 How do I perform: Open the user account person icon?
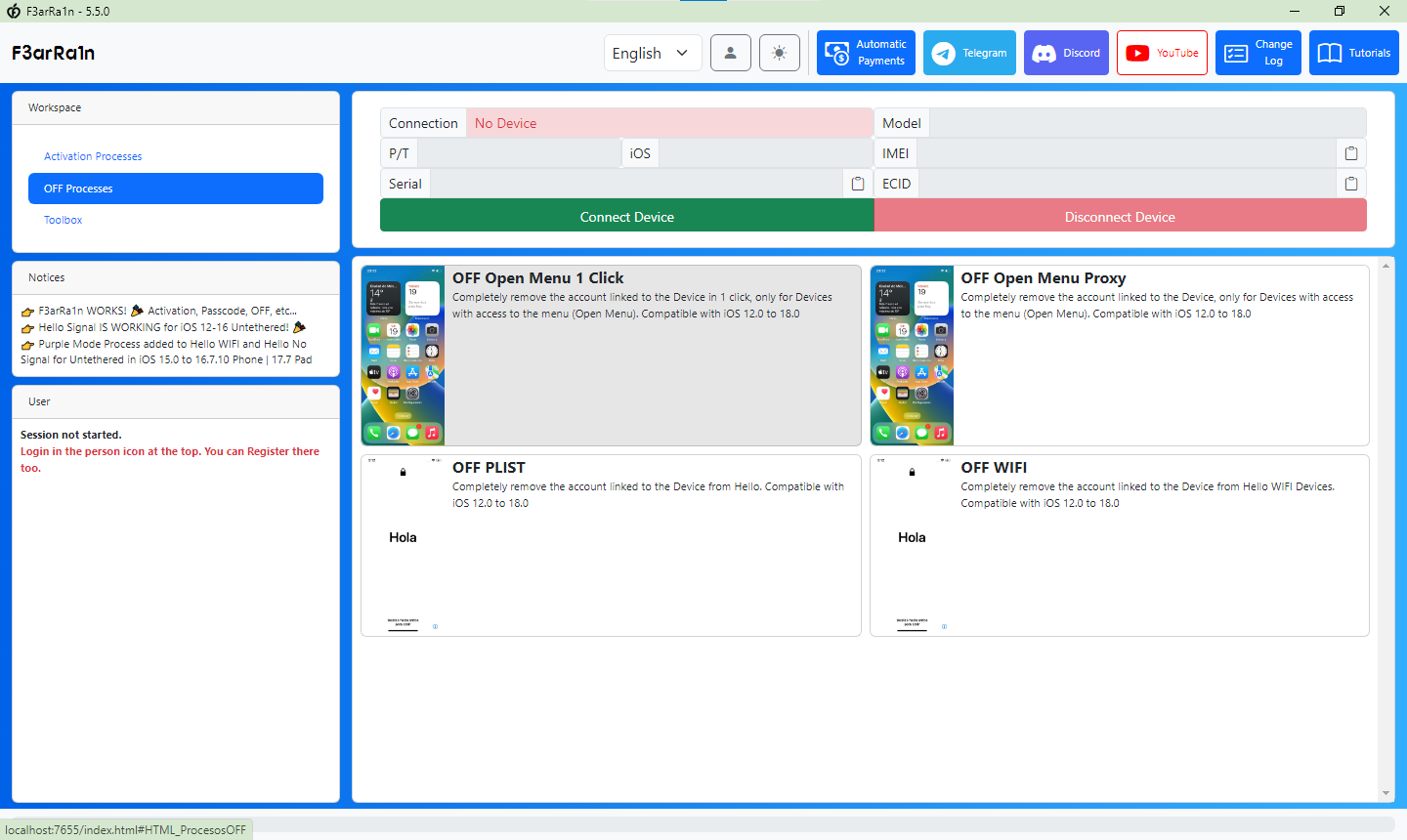point(731,53)
